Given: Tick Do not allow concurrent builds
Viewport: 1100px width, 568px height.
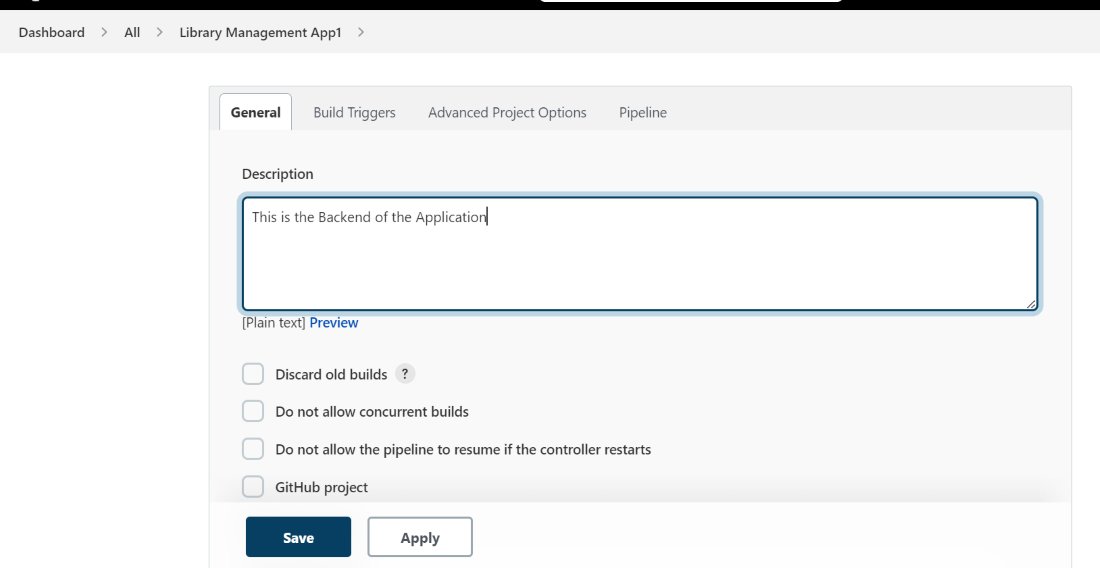Looking at the screenshot, I should tap(253, 411).
